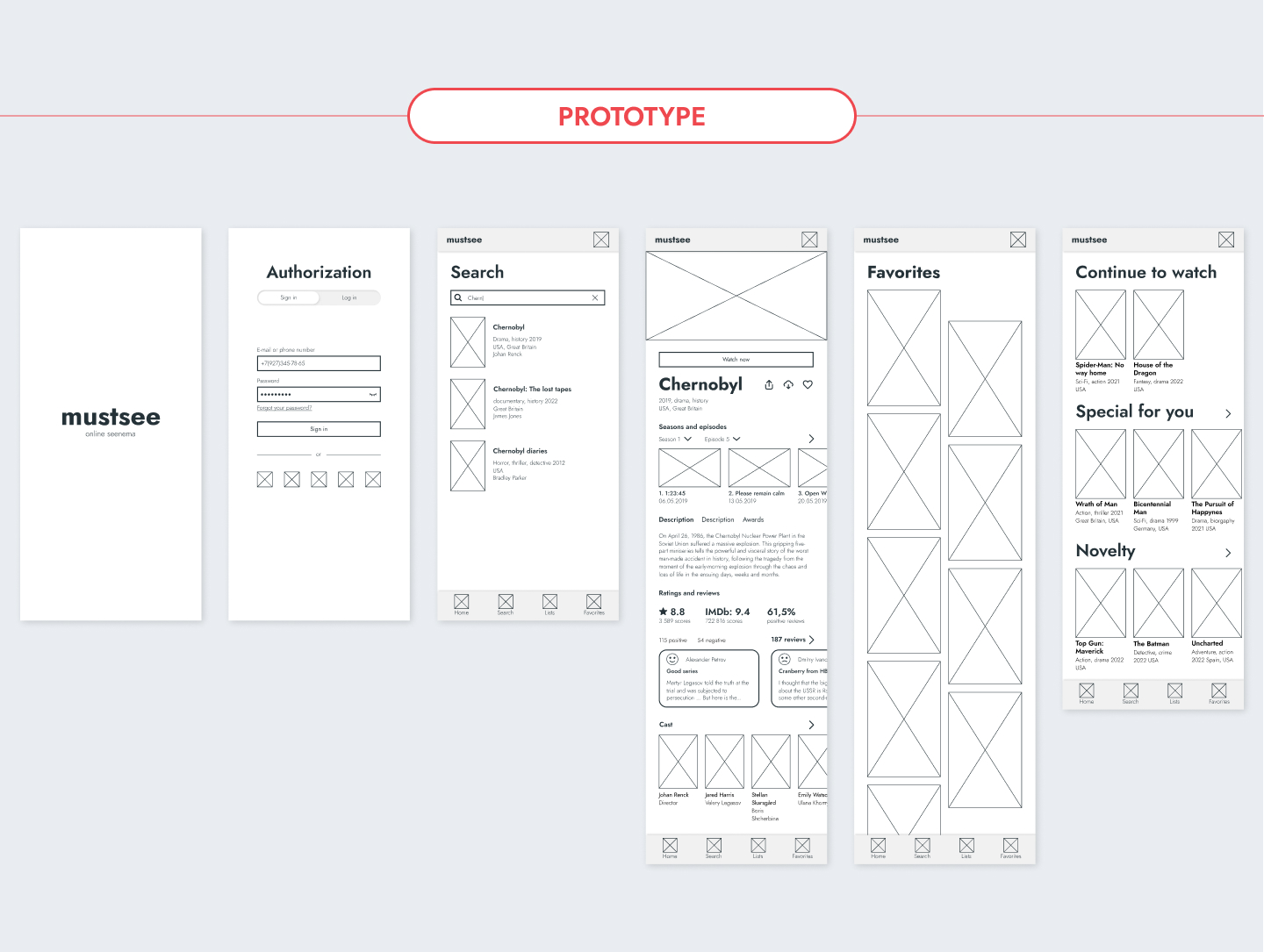1264x952 pixels.
Task: Clear the search field with the X icon
Action: (595, 298)
